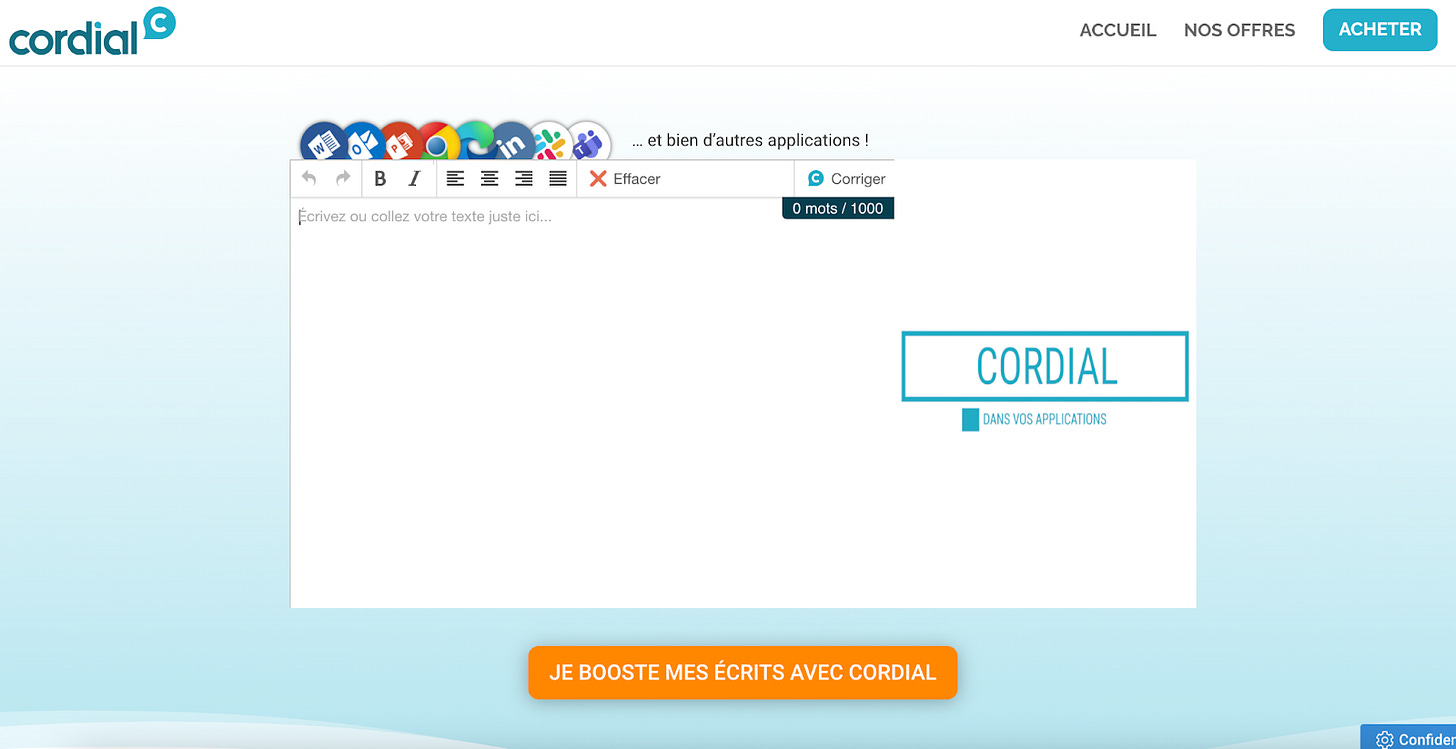Align text to the right
The height and width of the screenshot is (749, 1456).
tap(524, 179)
